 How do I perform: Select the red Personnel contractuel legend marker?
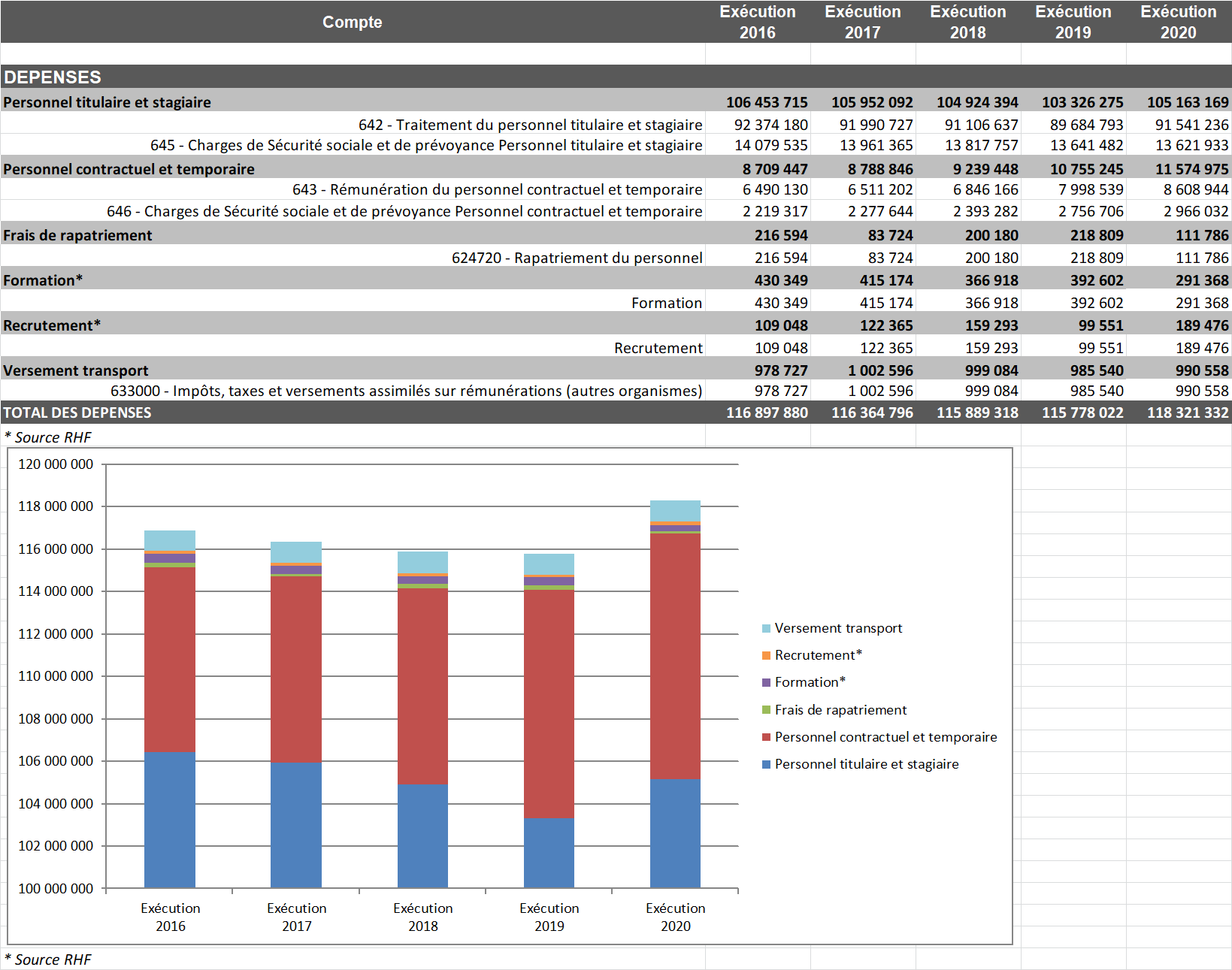tap(766, 737)
